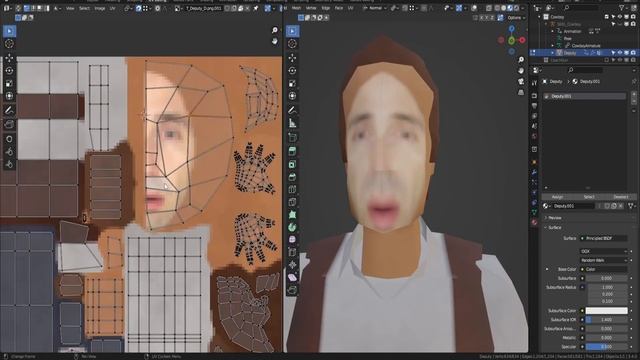Select the Add Cube tool in 3D viewport

point(292,138)
